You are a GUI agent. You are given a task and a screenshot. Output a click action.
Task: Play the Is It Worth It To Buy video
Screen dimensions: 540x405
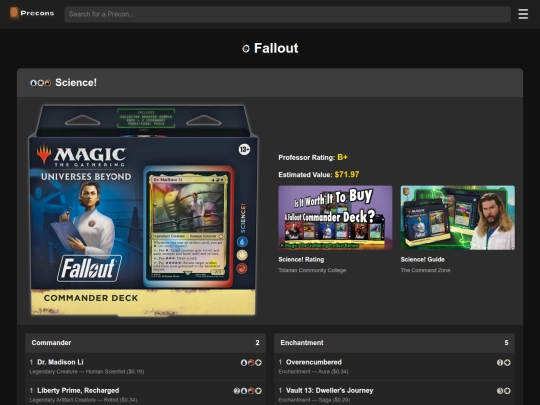(335, 218)
